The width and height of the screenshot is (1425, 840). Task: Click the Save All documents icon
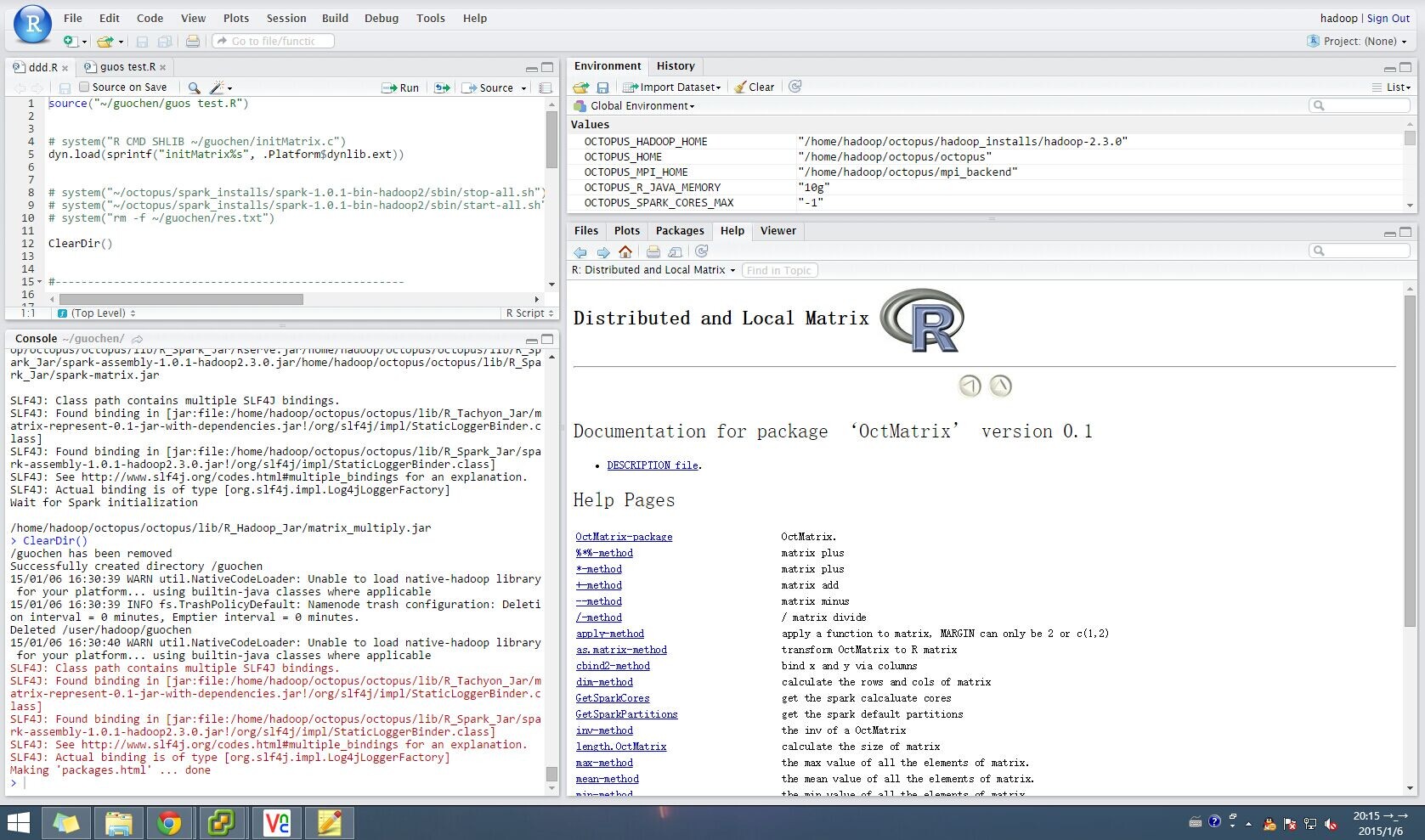[x=165, y=41]
